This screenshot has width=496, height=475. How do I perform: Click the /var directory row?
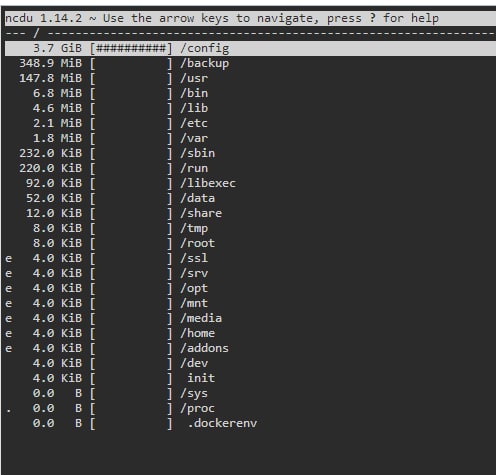(250, 138)
